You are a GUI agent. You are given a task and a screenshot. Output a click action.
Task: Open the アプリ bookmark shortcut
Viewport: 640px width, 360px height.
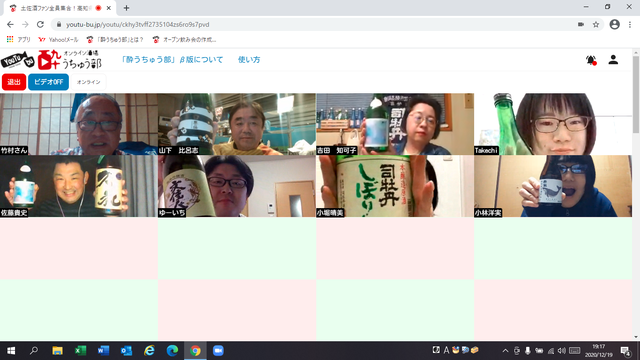pyautogui.click(x=18, y=40)
